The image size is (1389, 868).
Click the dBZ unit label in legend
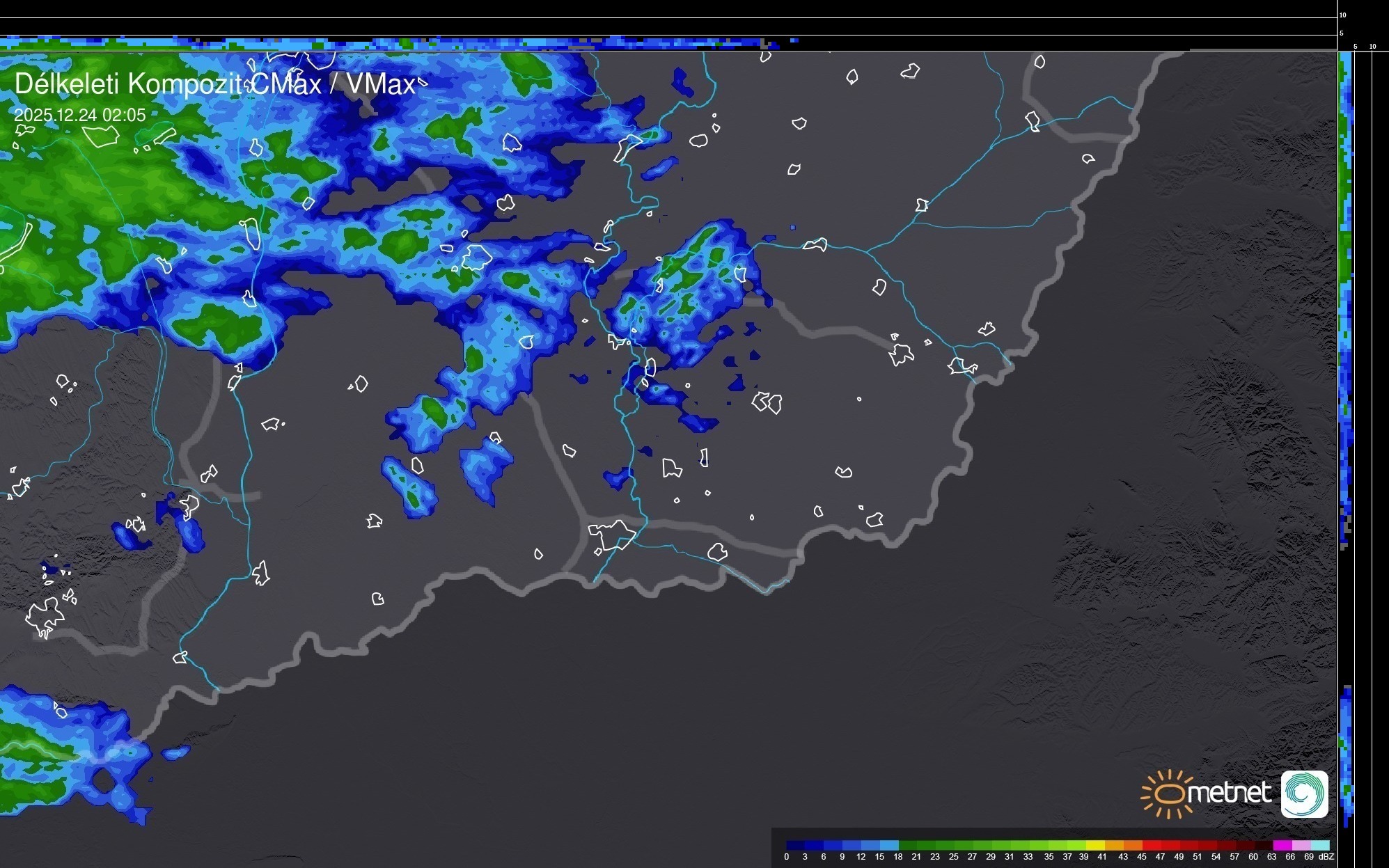click(1326, 857)
